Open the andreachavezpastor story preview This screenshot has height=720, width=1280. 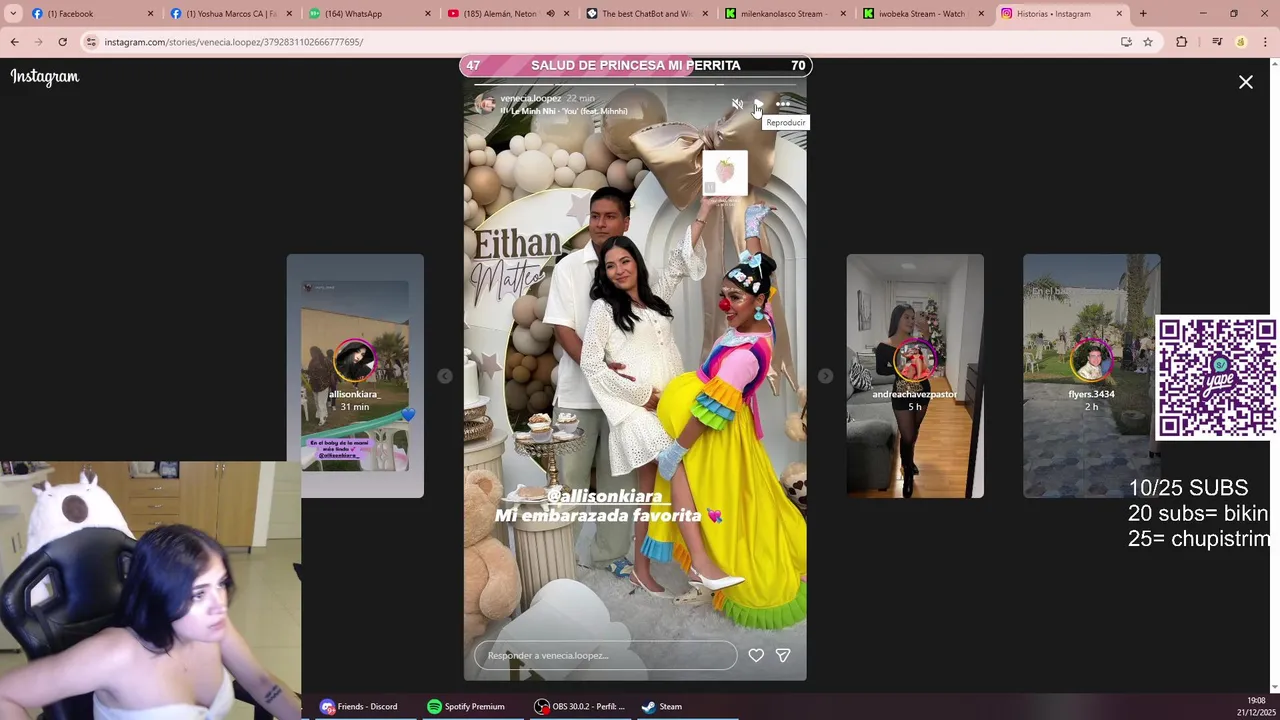pyautogui.click(x=915, y=376)
